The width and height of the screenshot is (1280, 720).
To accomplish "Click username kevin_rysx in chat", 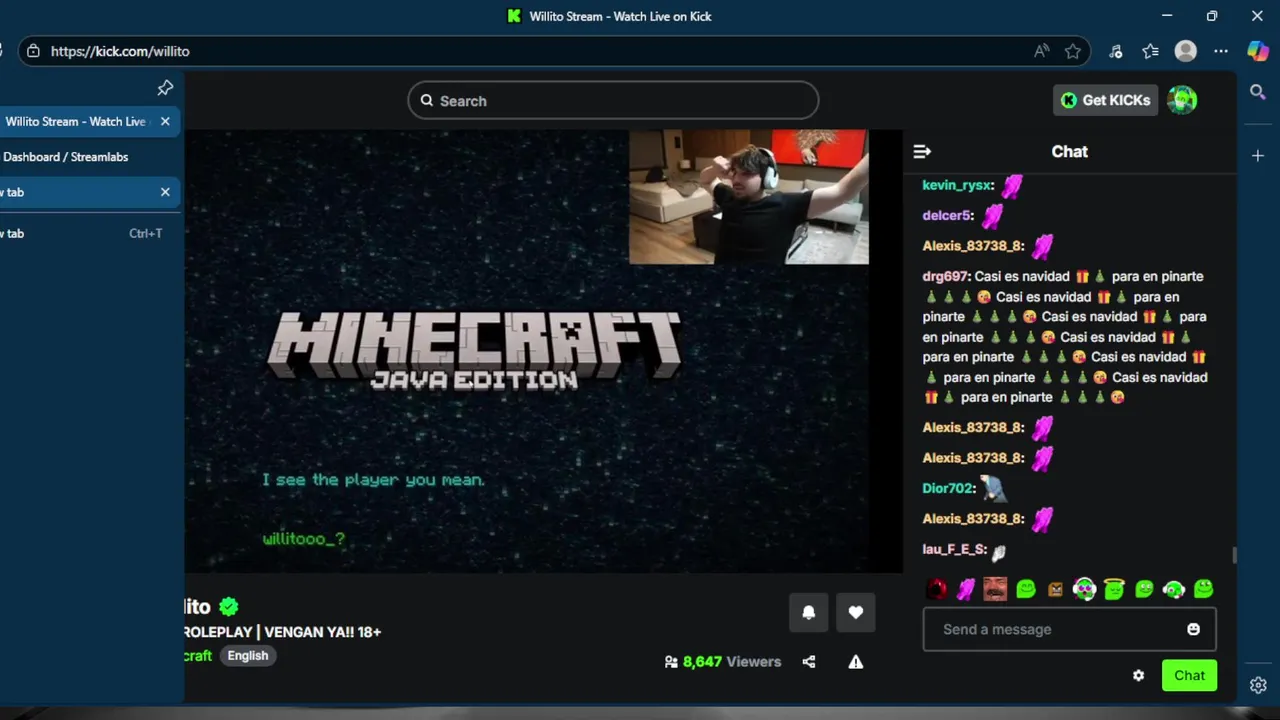I will pos(957,185).
